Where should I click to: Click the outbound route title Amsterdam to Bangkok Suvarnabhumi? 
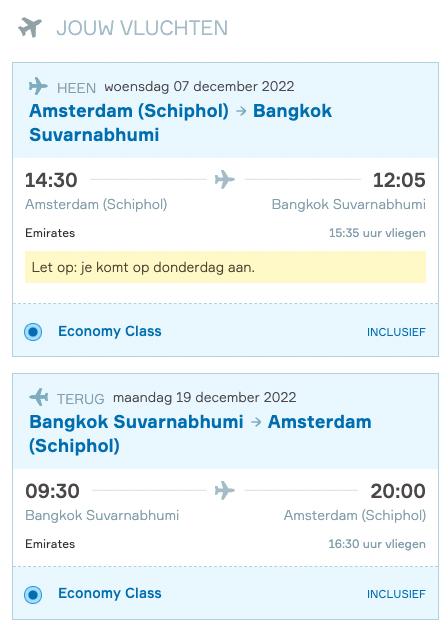coord(181,123)
